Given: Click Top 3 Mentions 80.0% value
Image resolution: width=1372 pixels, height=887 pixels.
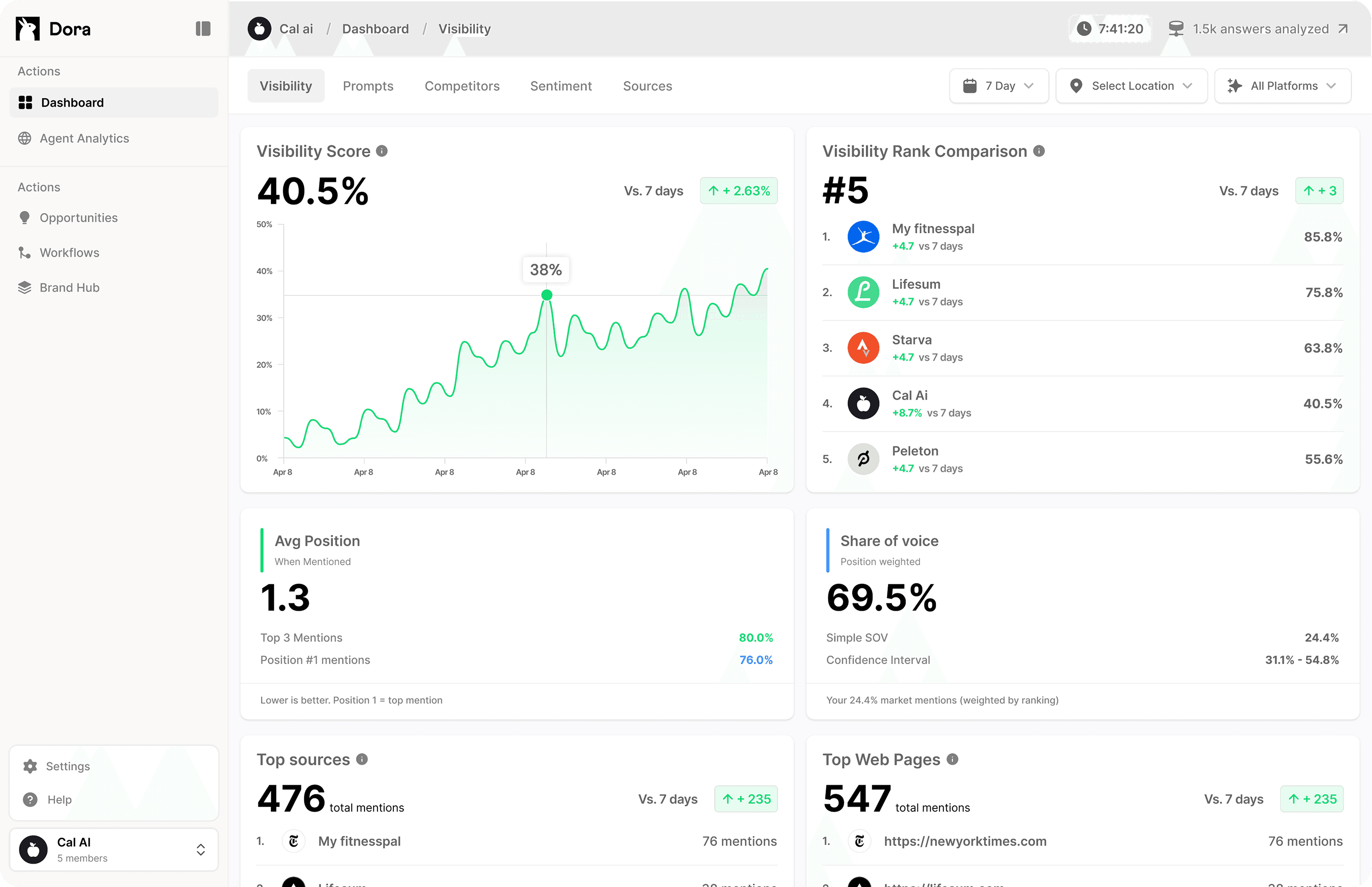Looking at the screenshot, I should 755,638.
